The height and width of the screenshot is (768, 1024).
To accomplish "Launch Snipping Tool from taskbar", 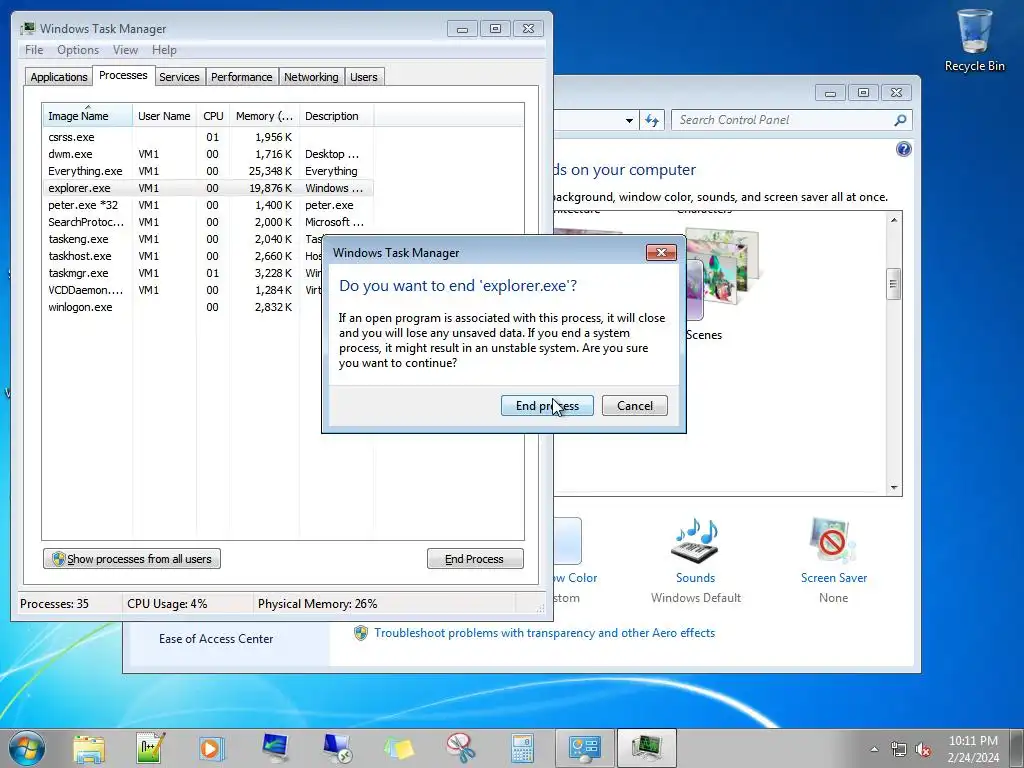I will point(460,748).
